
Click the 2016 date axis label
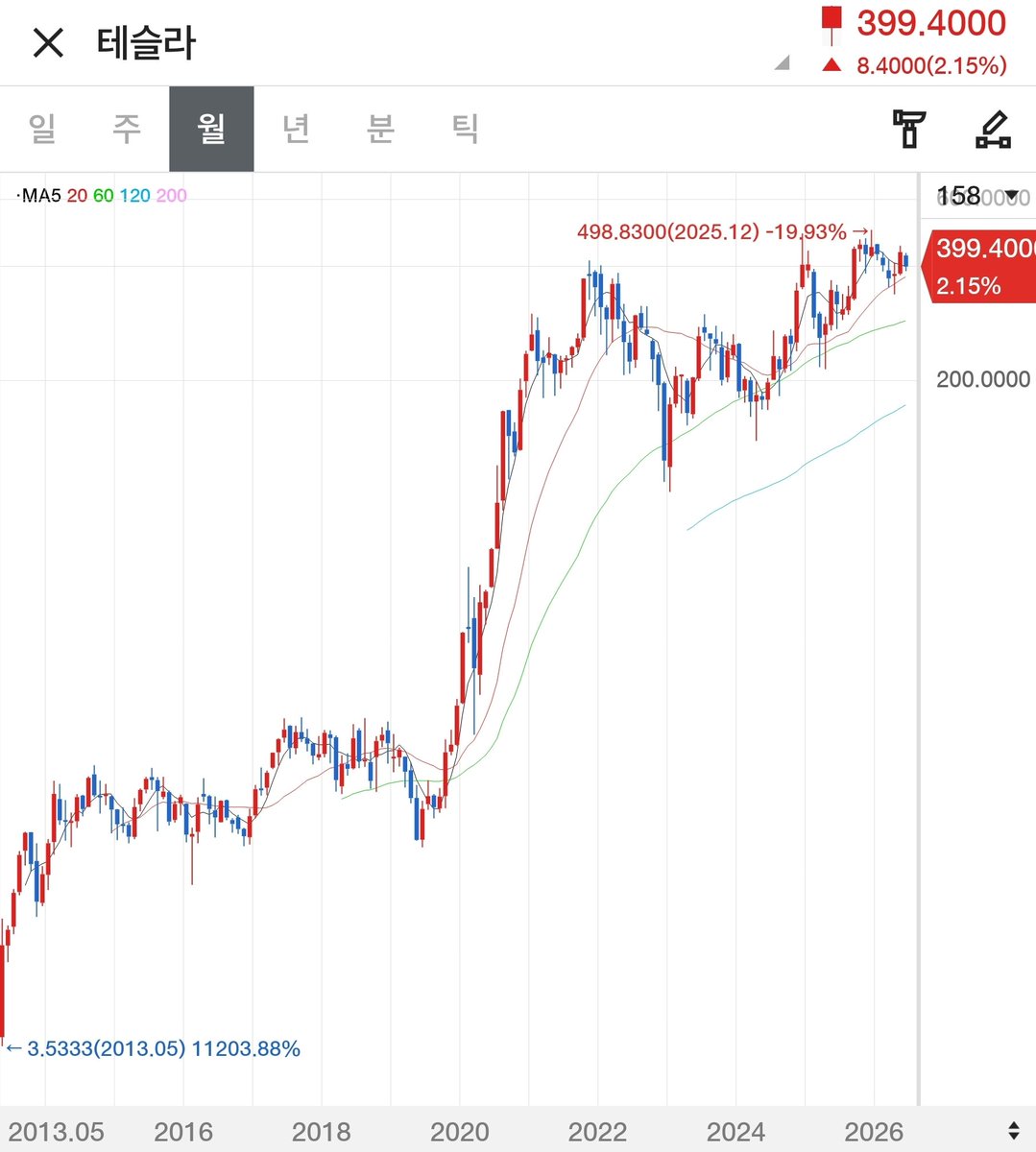tap(182, 1132)
